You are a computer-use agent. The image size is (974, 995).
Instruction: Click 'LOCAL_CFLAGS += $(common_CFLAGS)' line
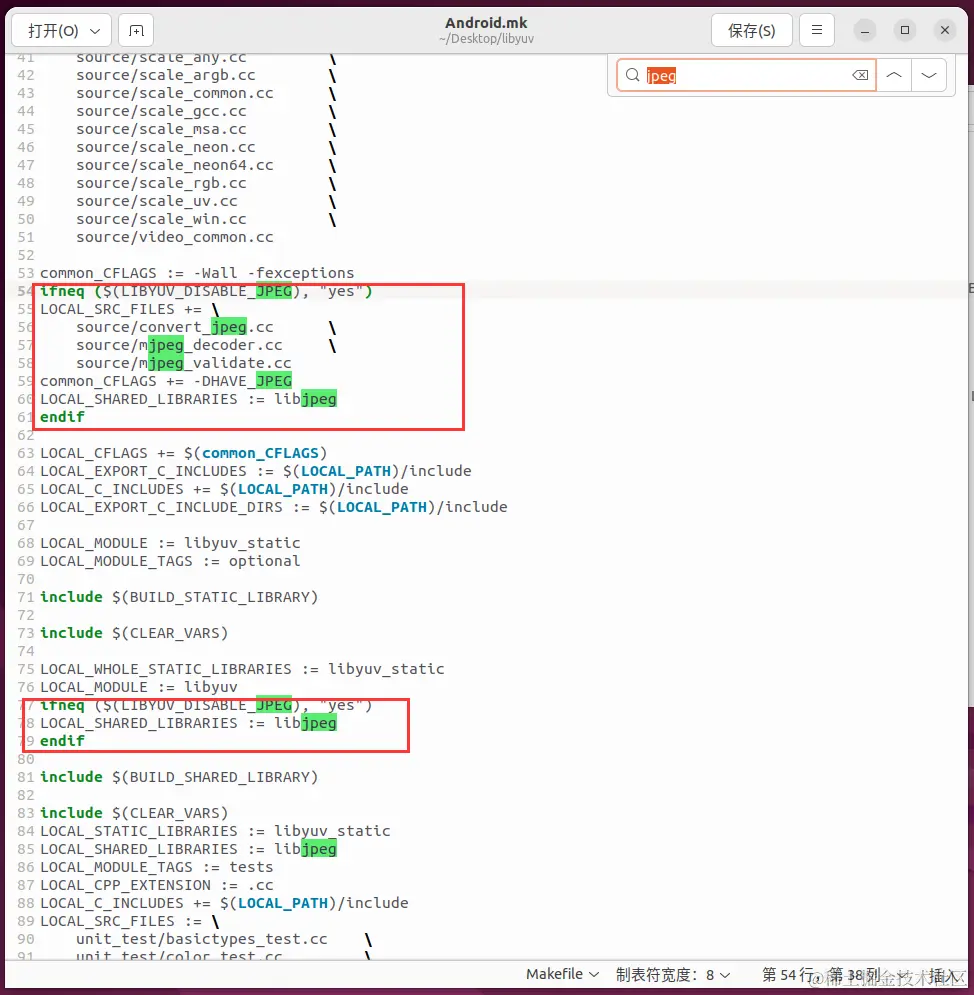[x=183, y=454]
